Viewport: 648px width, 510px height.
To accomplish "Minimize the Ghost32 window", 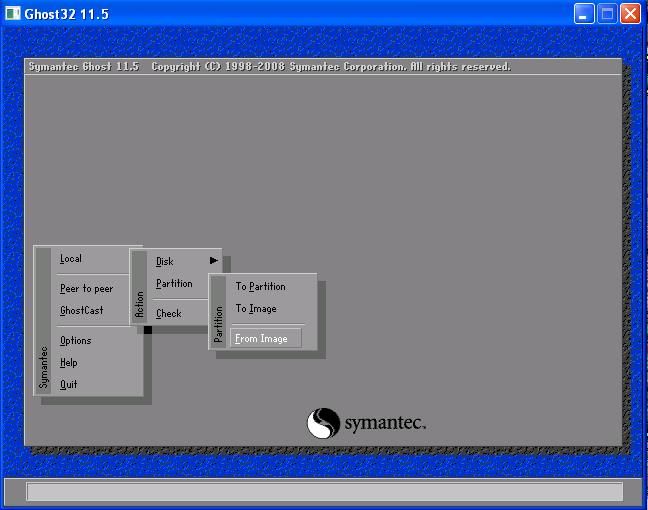I will pyautogui.click(x=584, y=14).
